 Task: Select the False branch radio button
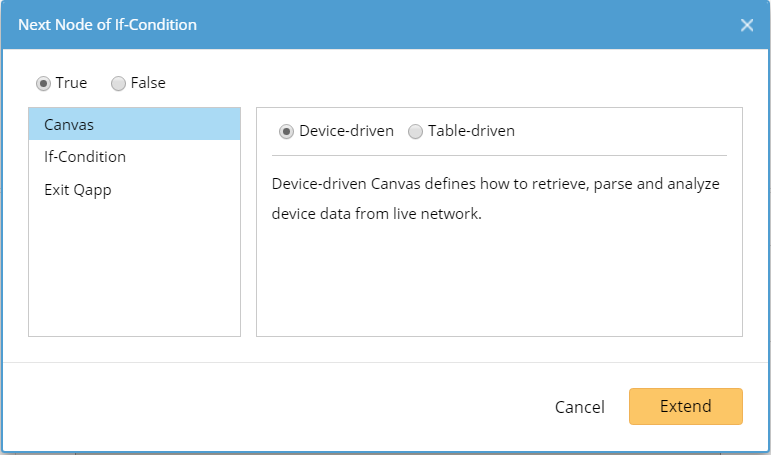tap(118, 83)
